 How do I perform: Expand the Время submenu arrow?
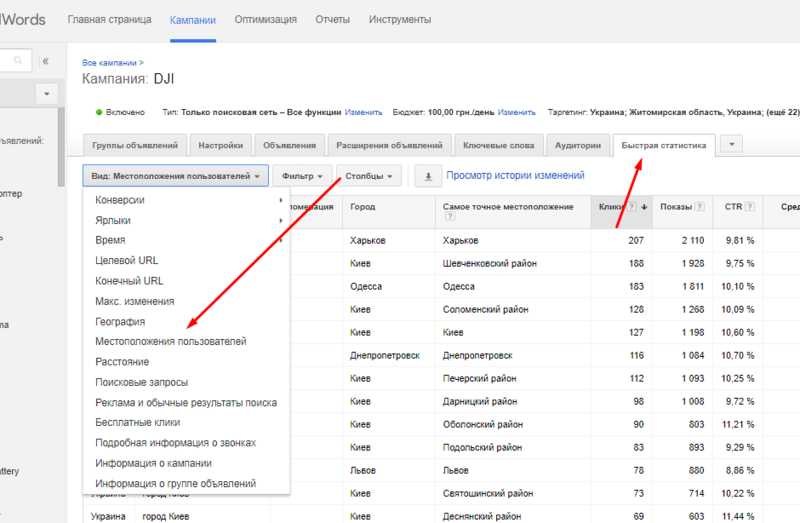[281, 240]
